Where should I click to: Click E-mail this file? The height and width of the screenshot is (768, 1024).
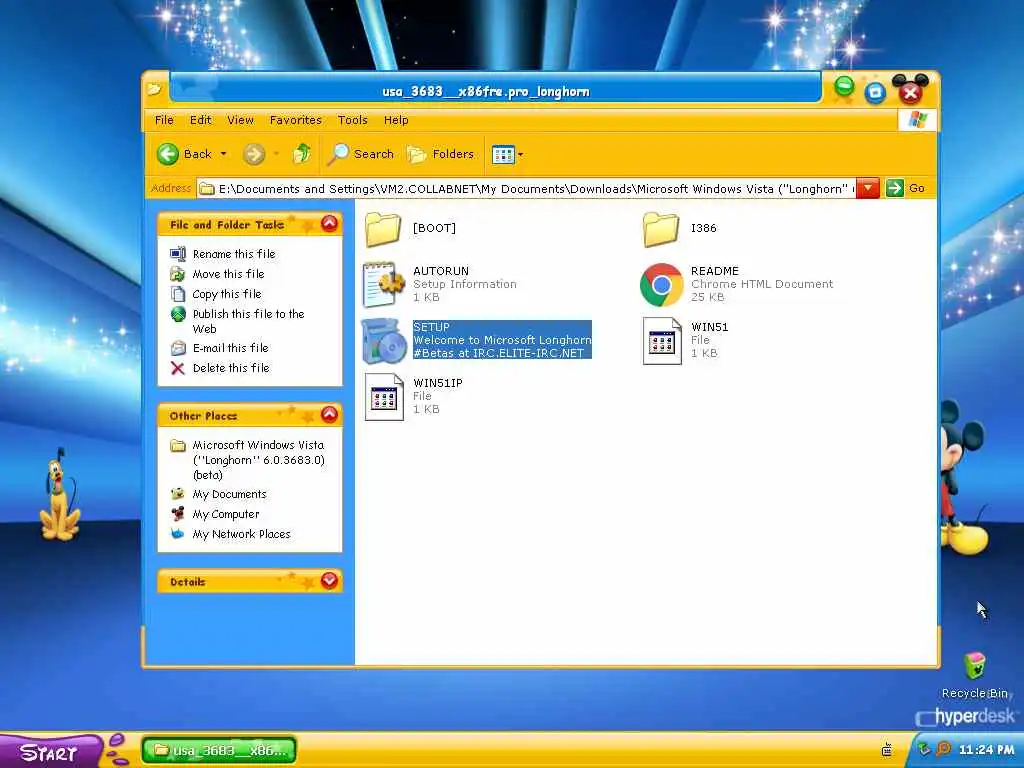pos(231,348)
